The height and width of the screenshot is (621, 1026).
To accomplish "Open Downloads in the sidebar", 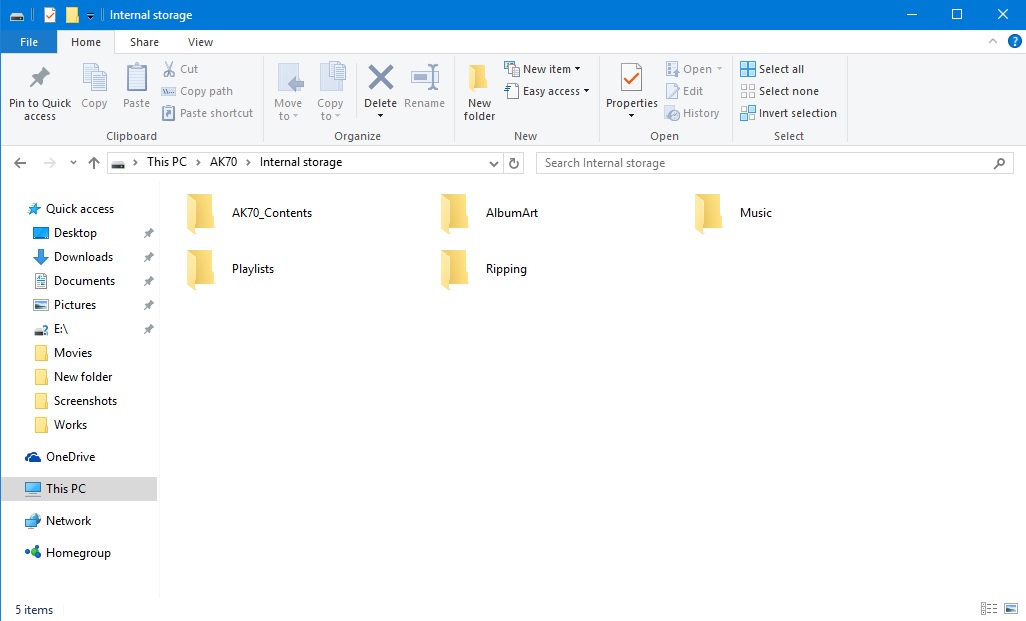I will (83, 257).
